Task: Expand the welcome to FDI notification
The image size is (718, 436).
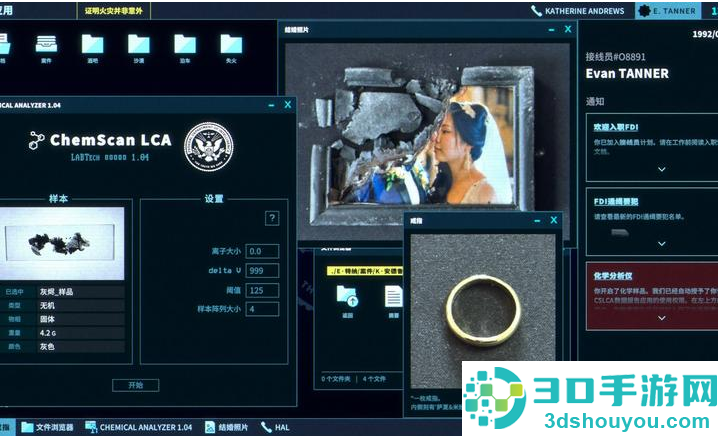Action: point(661,169)
